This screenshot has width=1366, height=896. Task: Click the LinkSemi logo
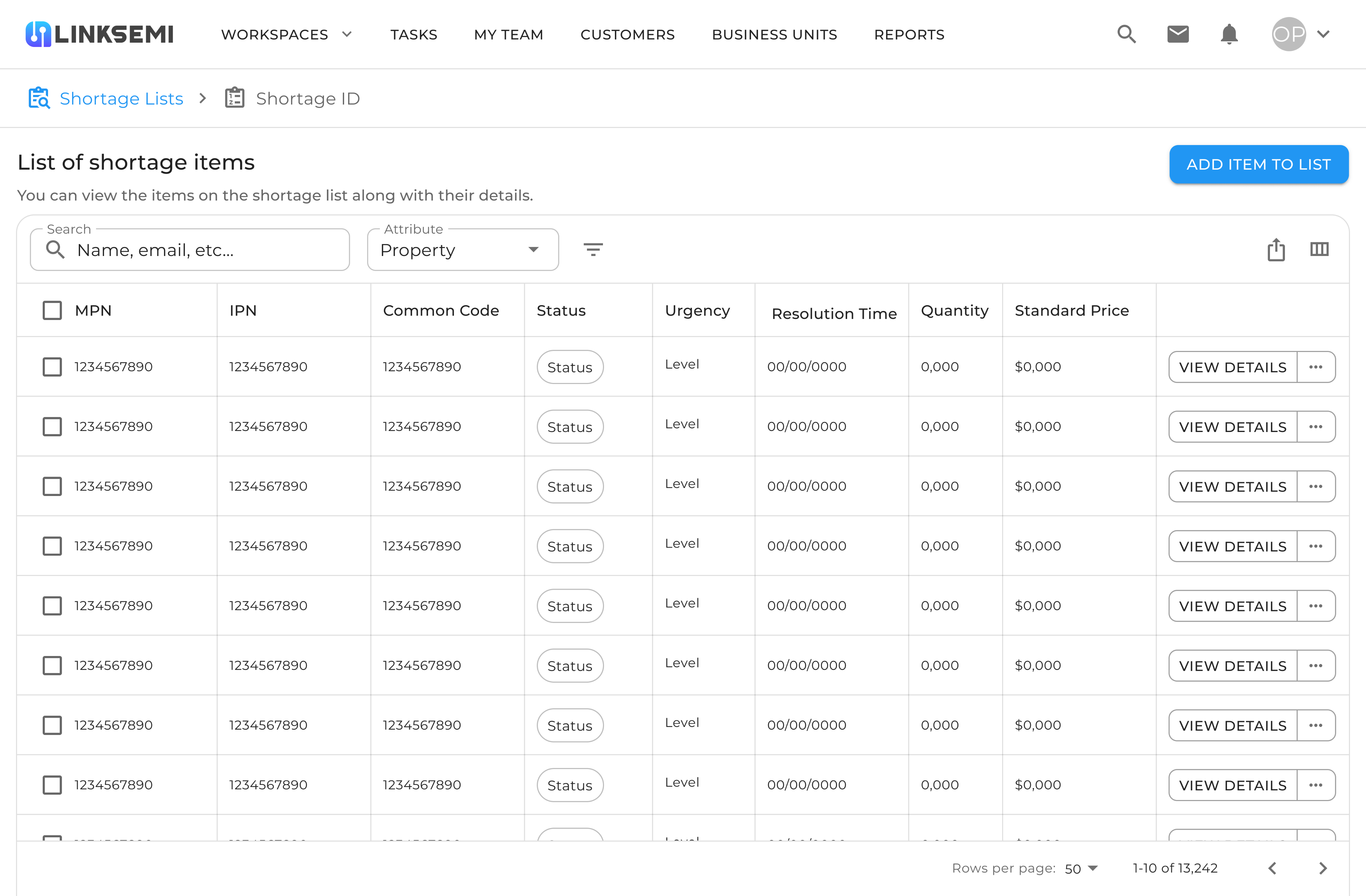click(99, 34)
